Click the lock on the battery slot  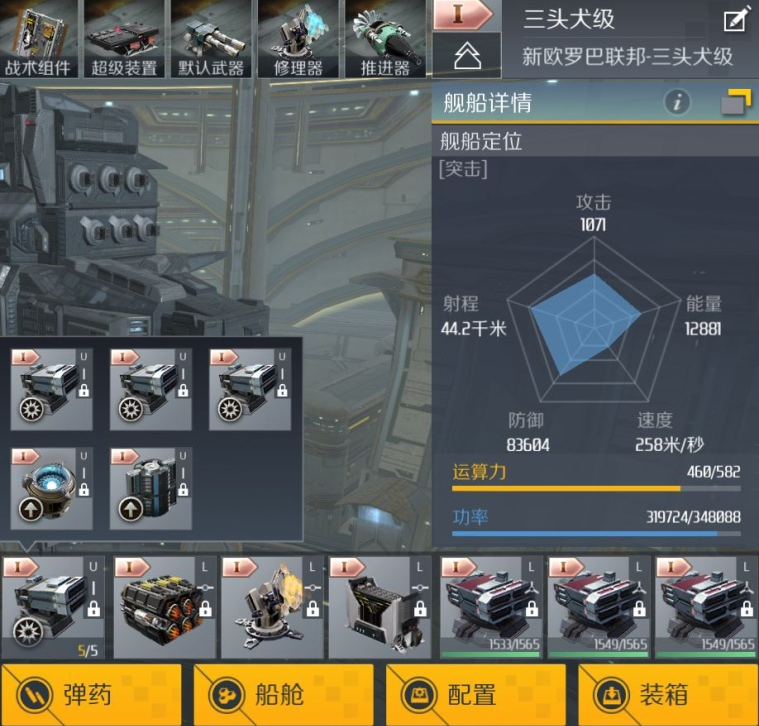(205, 608)
